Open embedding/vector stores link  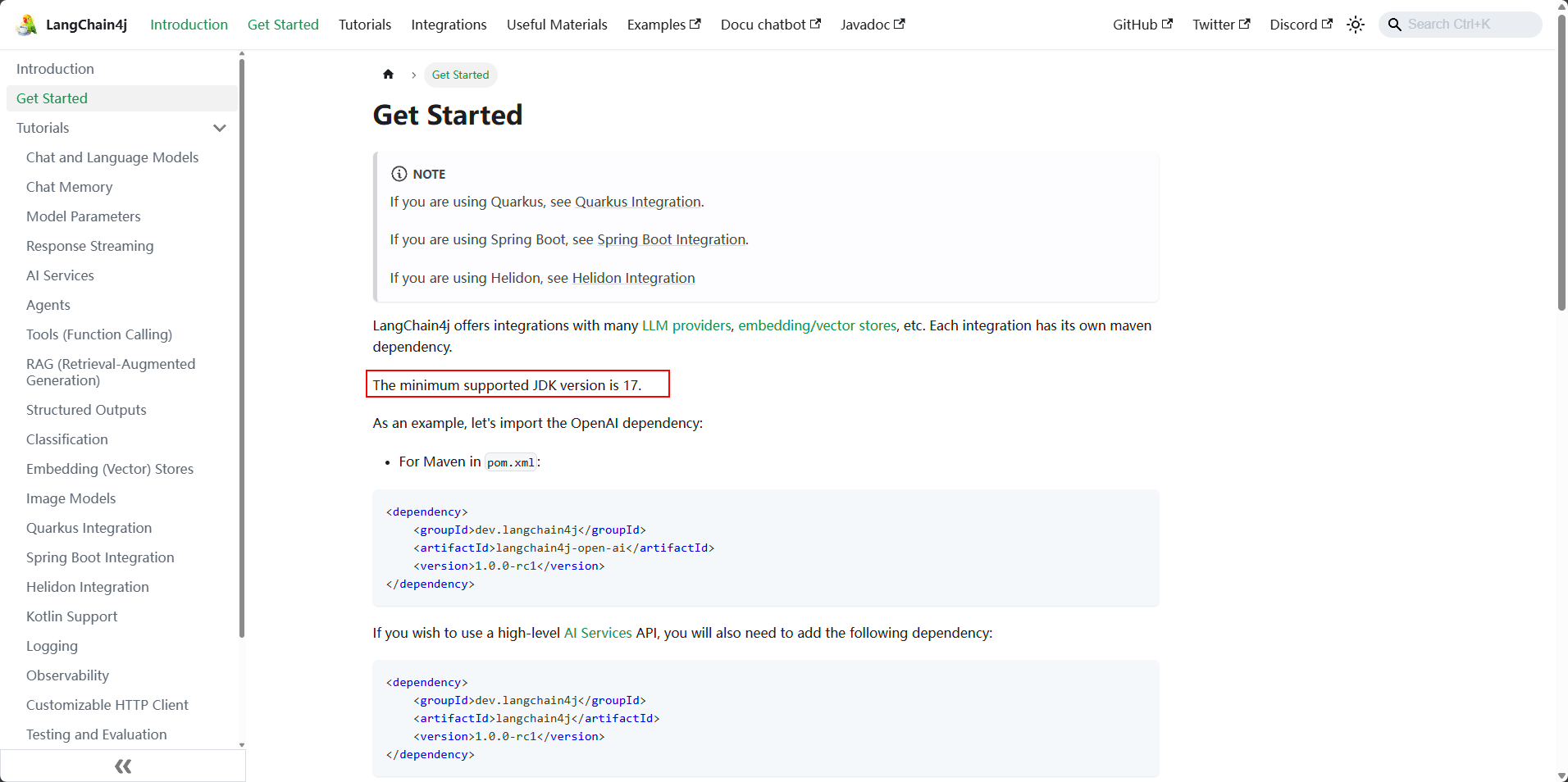click(818, 325)
